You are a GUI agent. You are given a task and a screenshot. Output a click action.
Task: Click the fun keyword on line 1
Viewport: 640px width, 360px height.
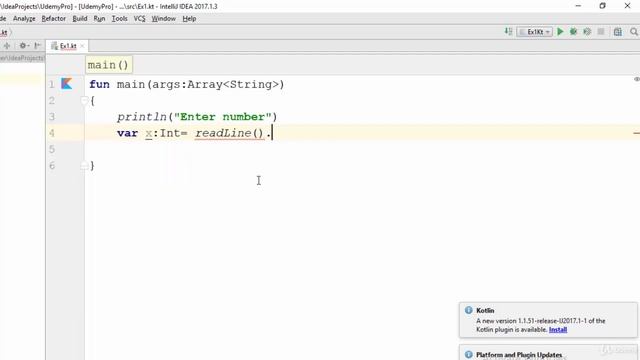pyautogui.click(x=99, y=84)
